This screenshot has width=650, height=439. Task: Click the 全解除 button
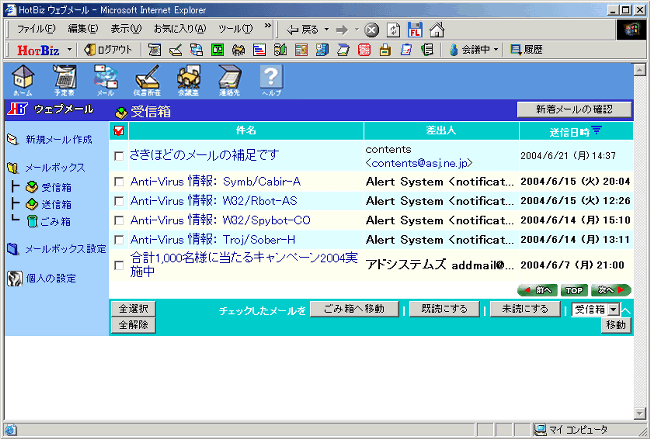point(133,325)
